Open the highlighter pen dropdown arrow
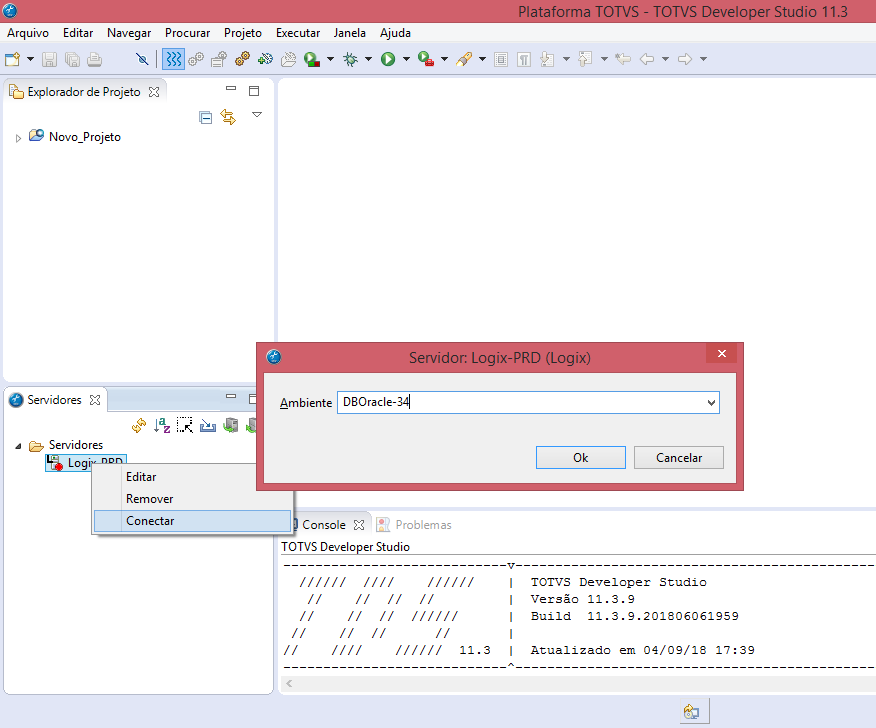The width and height of the screenshot is (876, 728). (x=482, y=59)
